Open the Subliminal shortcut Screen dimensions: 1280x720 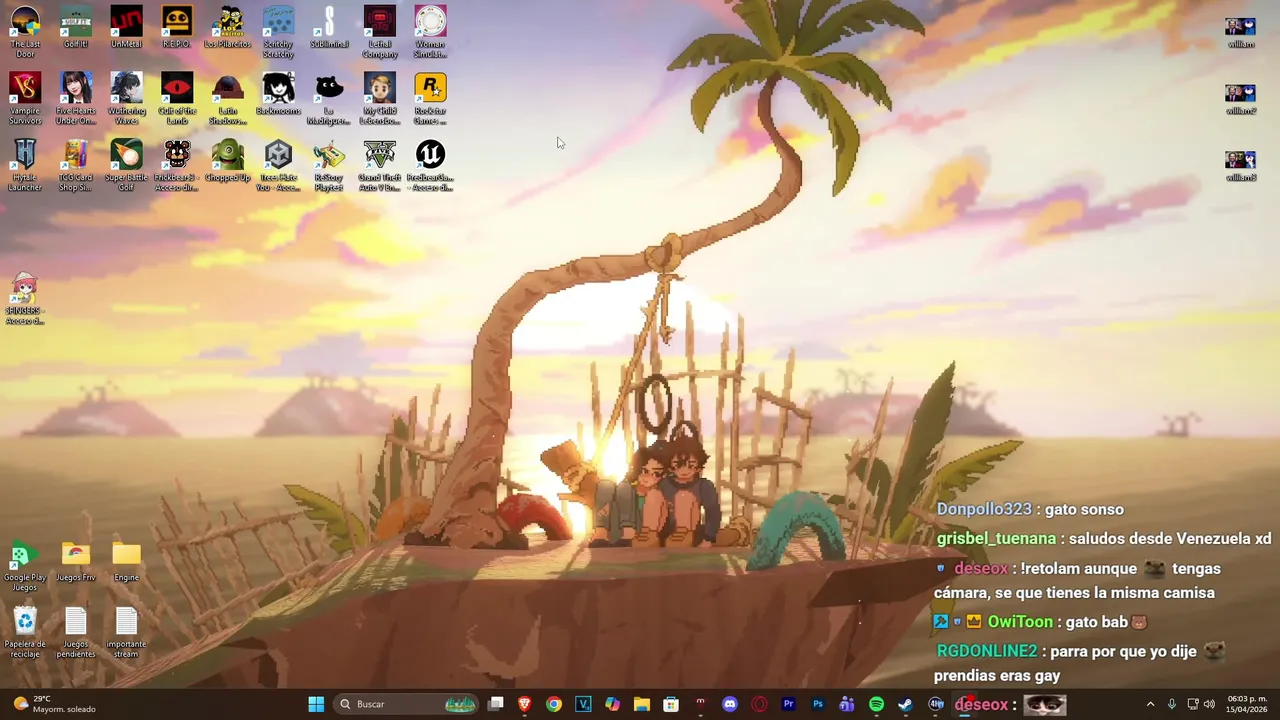pyautogui.click(x=329, y=28)
